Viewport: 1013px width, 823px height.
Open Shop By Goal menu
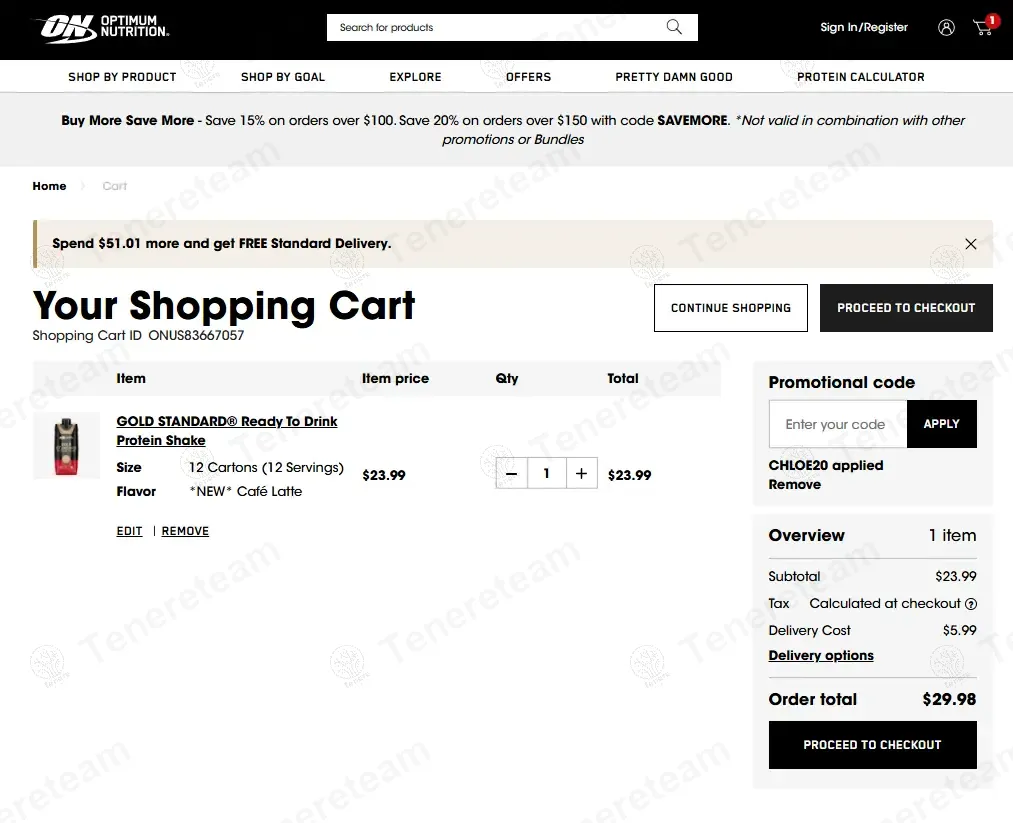point(283,77)
